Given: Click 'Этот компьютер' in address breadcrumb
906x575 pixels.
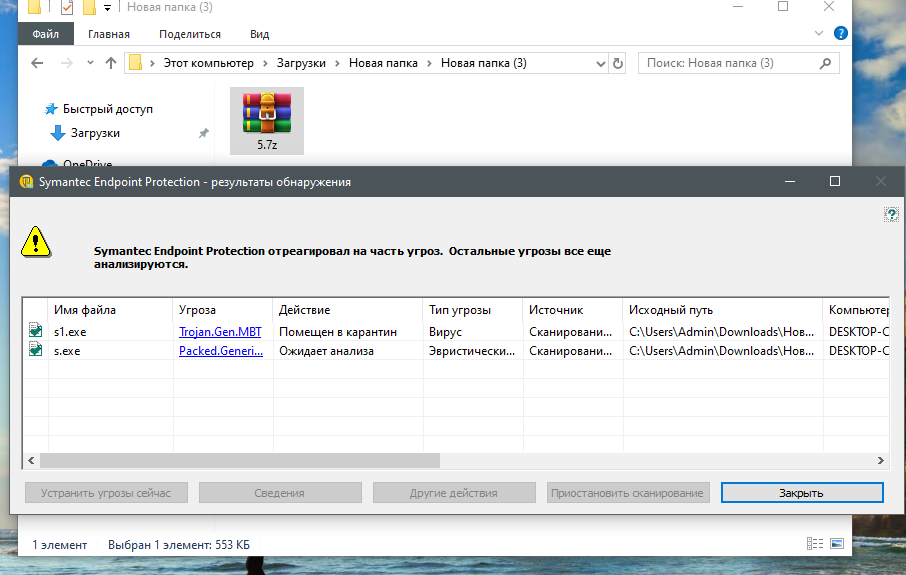Looking at the screenshot, I should pyautogui.click(x=209, y=63).
